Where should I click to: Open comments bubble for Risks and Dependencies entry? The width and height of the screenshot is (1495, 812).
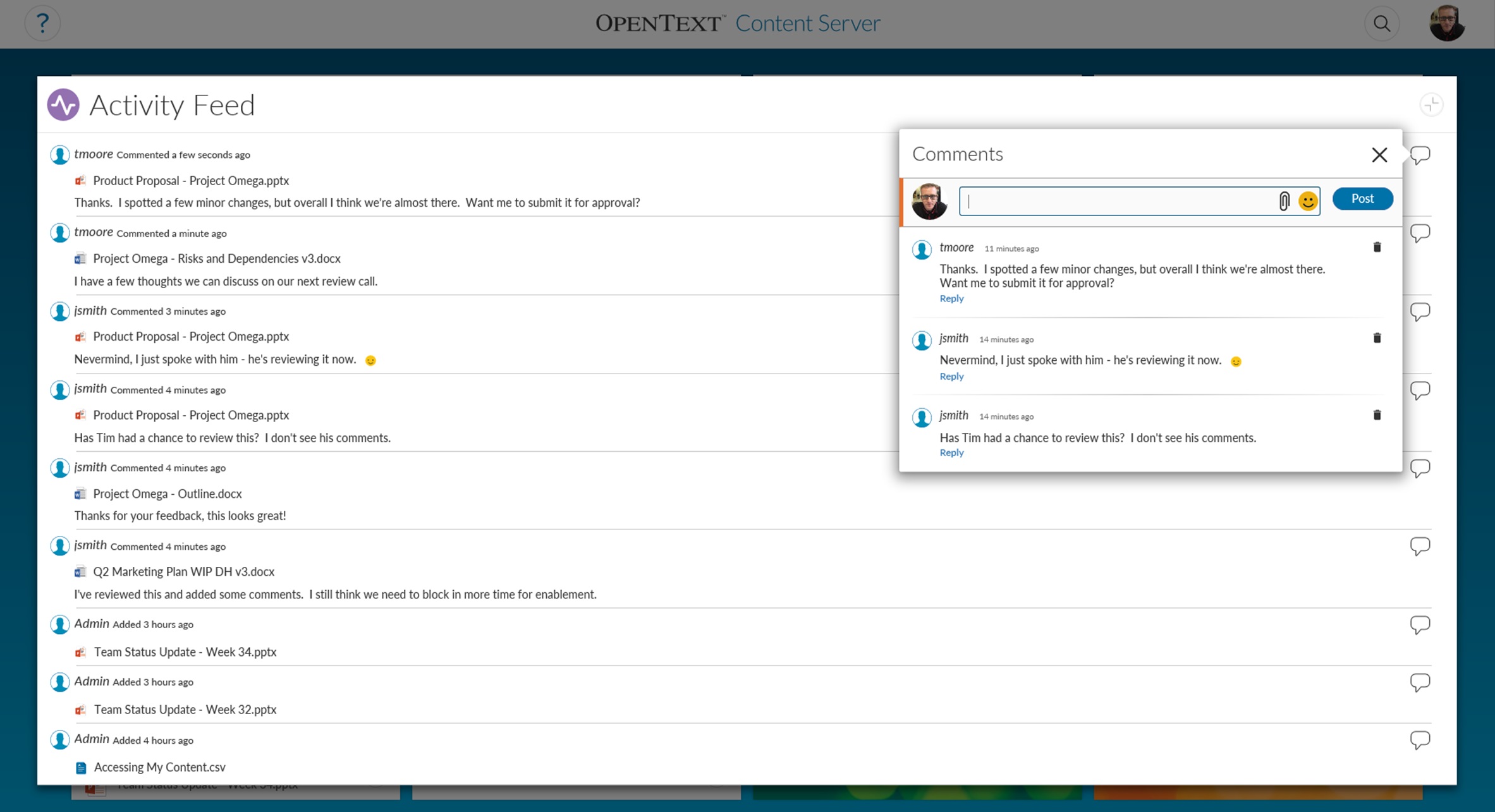pyautogui.click(x=1420, y=233)
